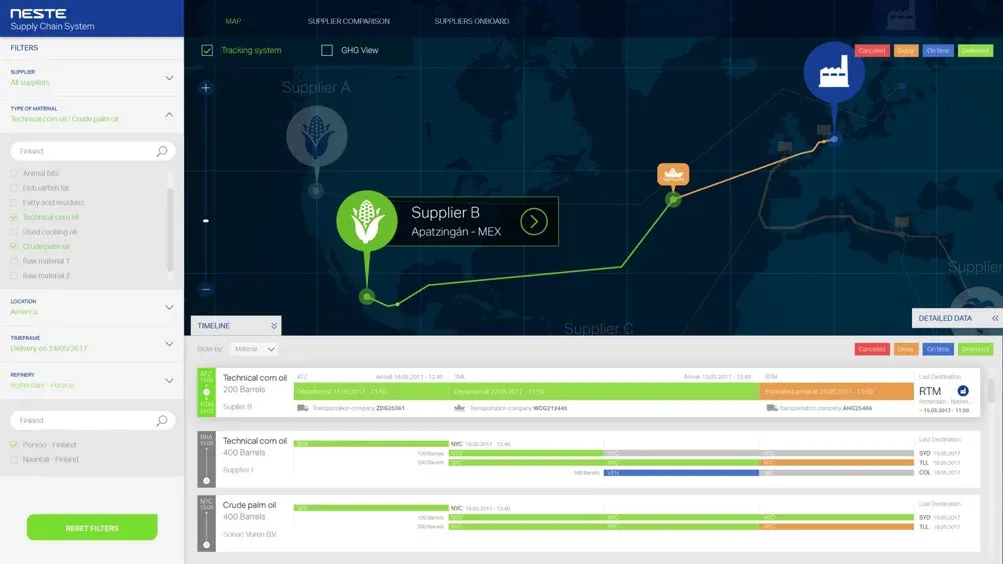The width and height of the screenshot is (1003, 564).
Task: Check Fatty acid residues filter
Action: (x=14, y=203)
